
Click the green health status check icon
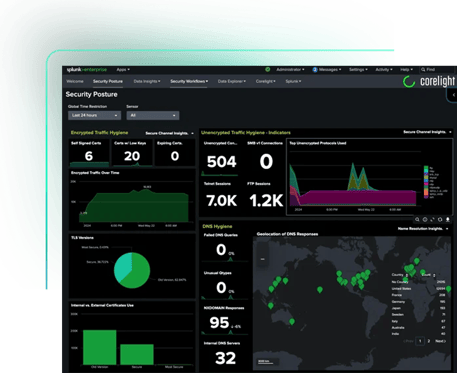pos(267,69)
